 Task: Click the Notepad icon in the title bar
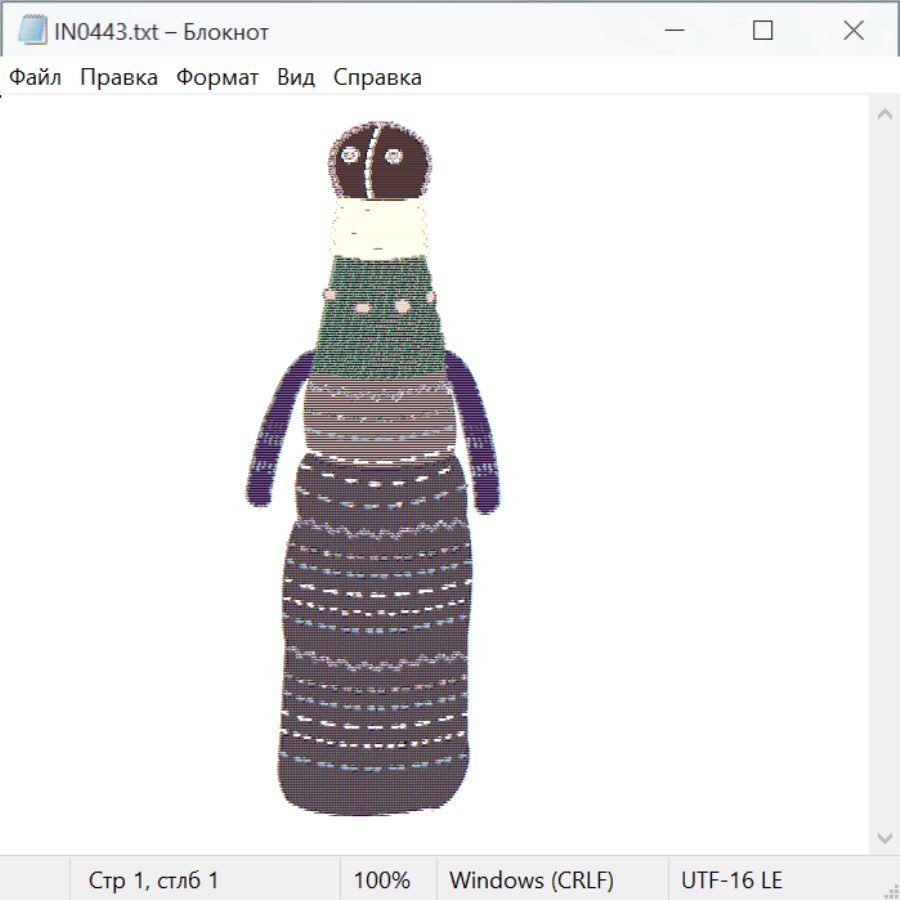point(32,32)
